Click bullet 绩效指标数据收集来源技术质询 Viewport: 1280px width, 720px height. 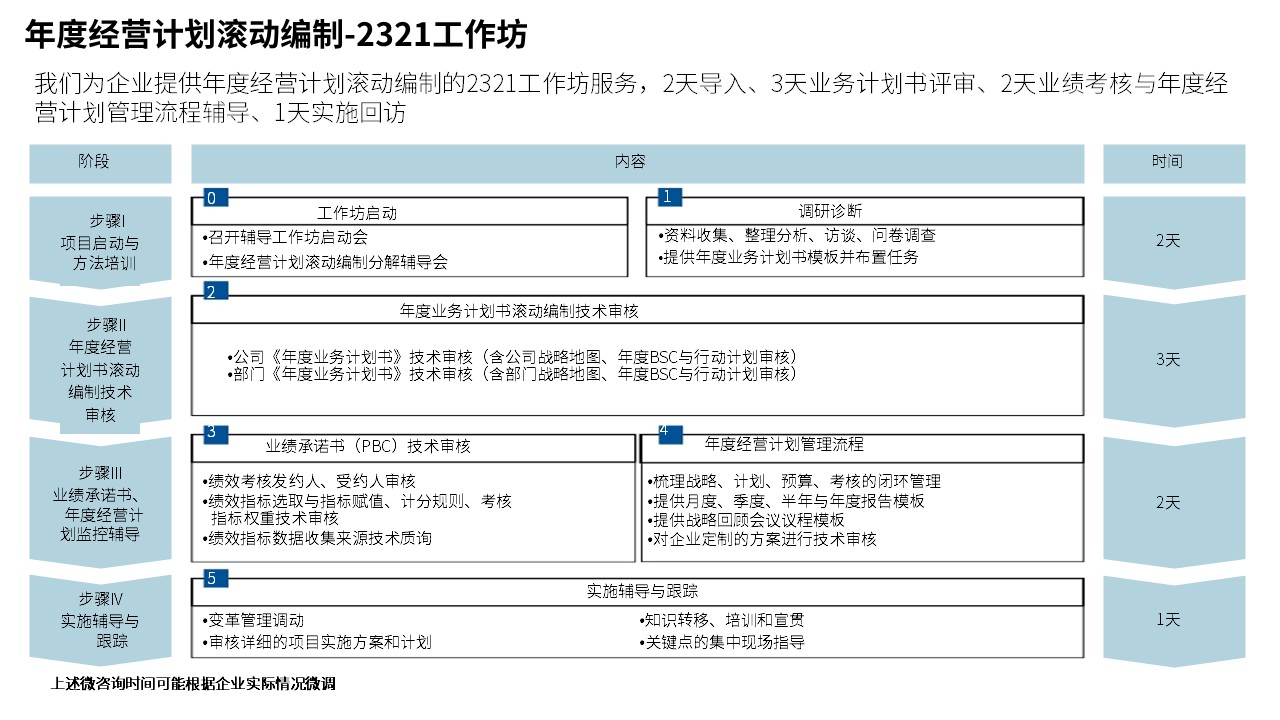pos(316,539)
